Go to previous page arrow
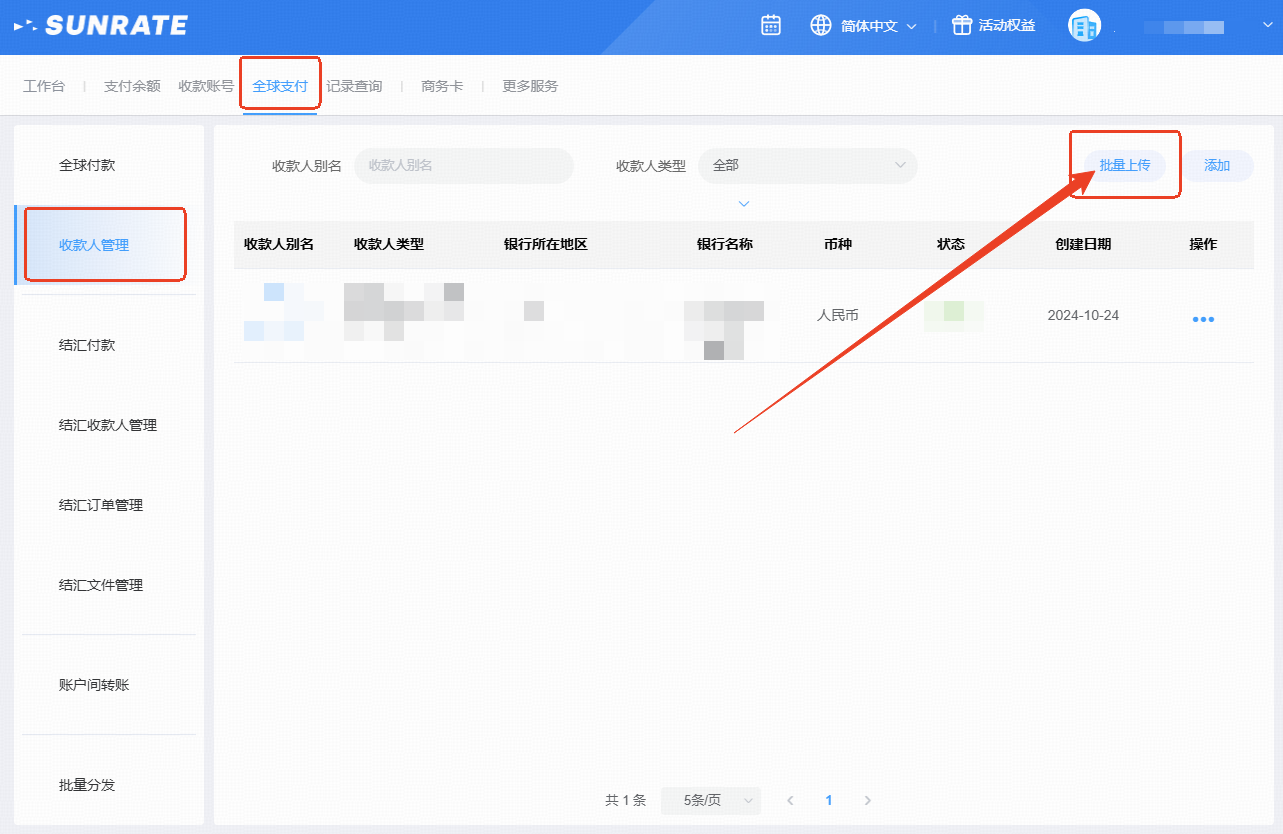This screenshot has width=1283, height=834. [790, 801]
